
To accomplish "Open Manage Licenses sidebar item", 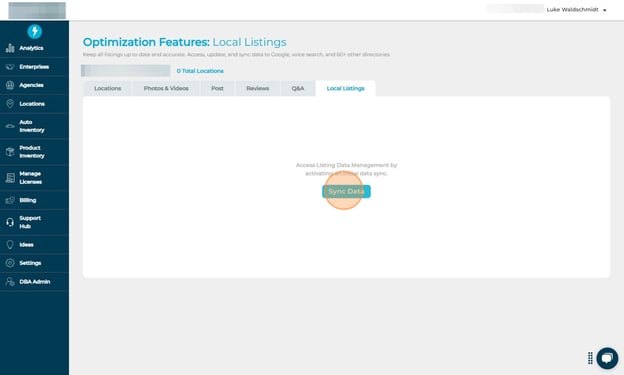I will tap(34, 178).
